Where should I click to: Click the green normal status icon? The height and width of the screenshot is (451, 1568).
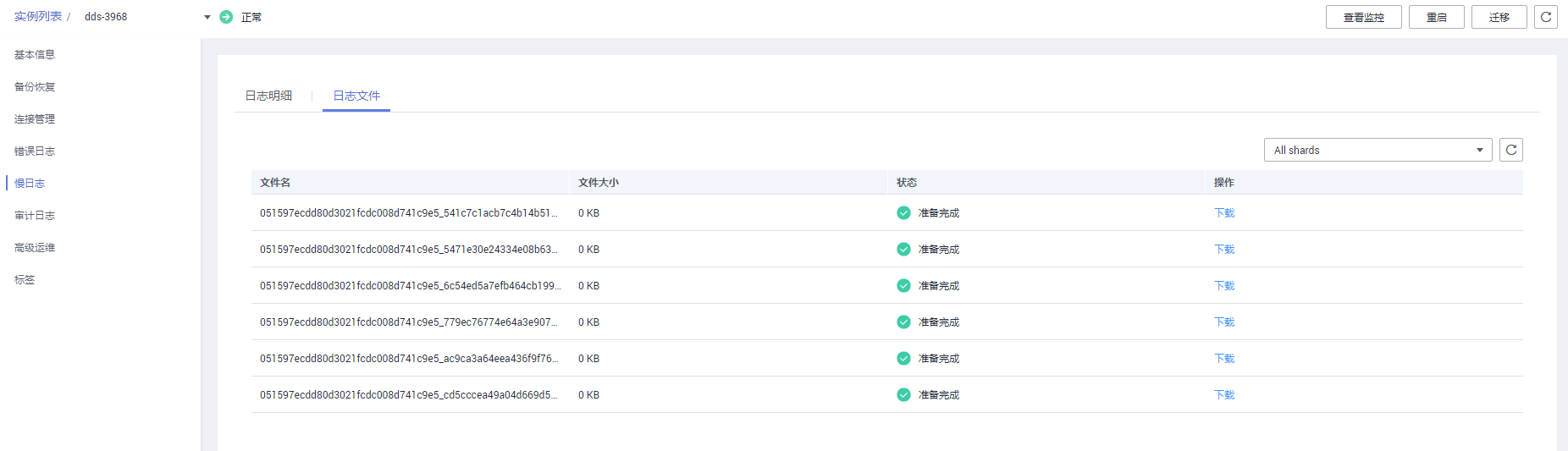pyautogui.click(x=226, y=17)
